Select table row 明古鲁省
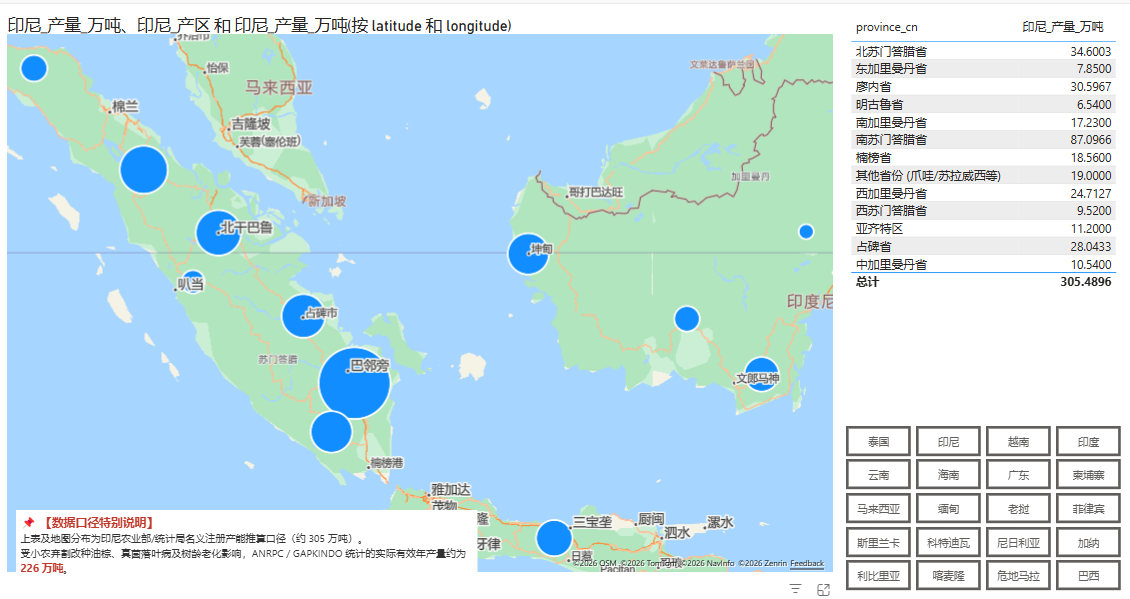The image size is (1130, 599). click(983, 105)
